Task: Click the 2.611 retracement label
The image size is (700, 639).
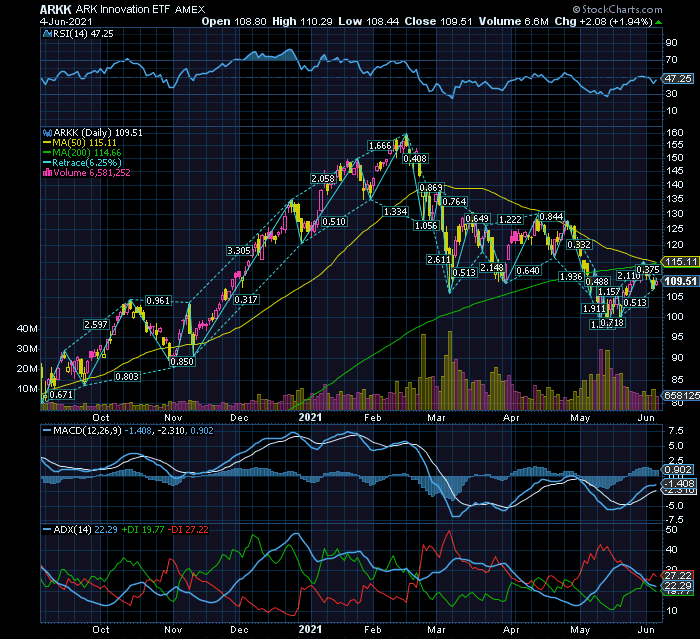Action: [x=439, y=259]
